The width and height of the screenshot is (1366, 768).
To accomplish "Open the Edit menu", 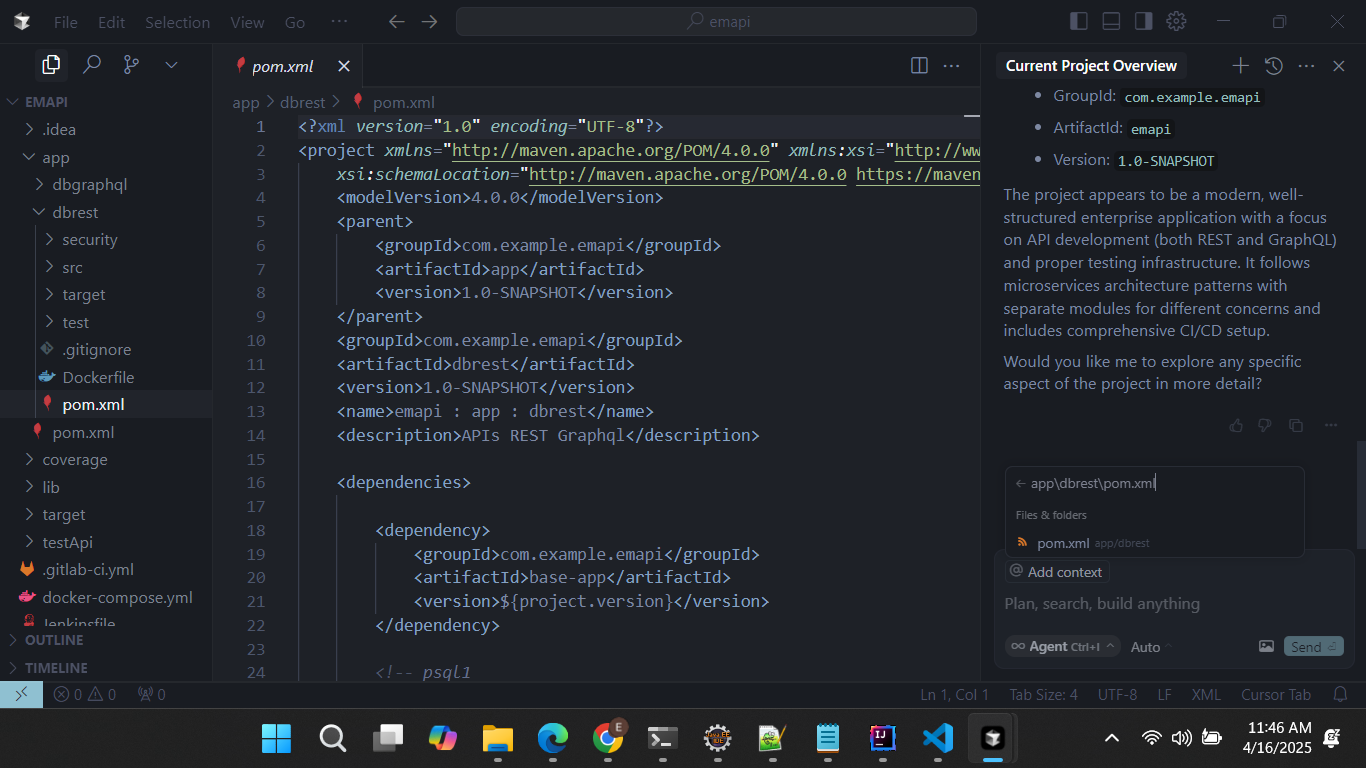I will [x=112, y=22].
